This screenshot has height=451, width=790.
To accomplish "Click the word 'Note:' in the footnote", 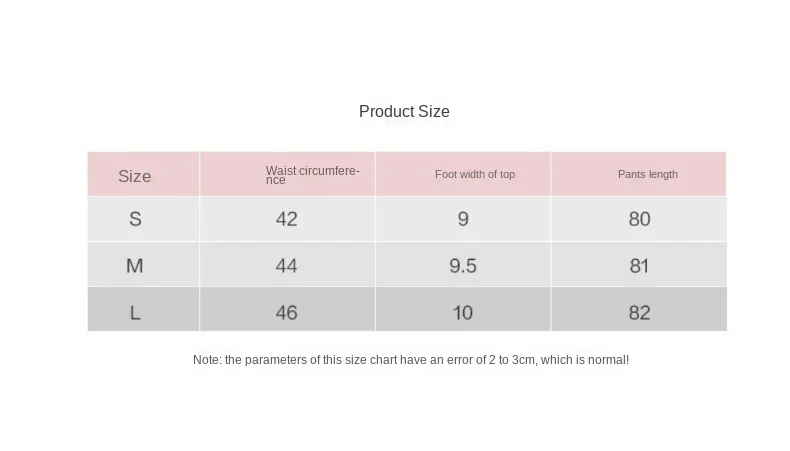I will click(x=207, y=360).
